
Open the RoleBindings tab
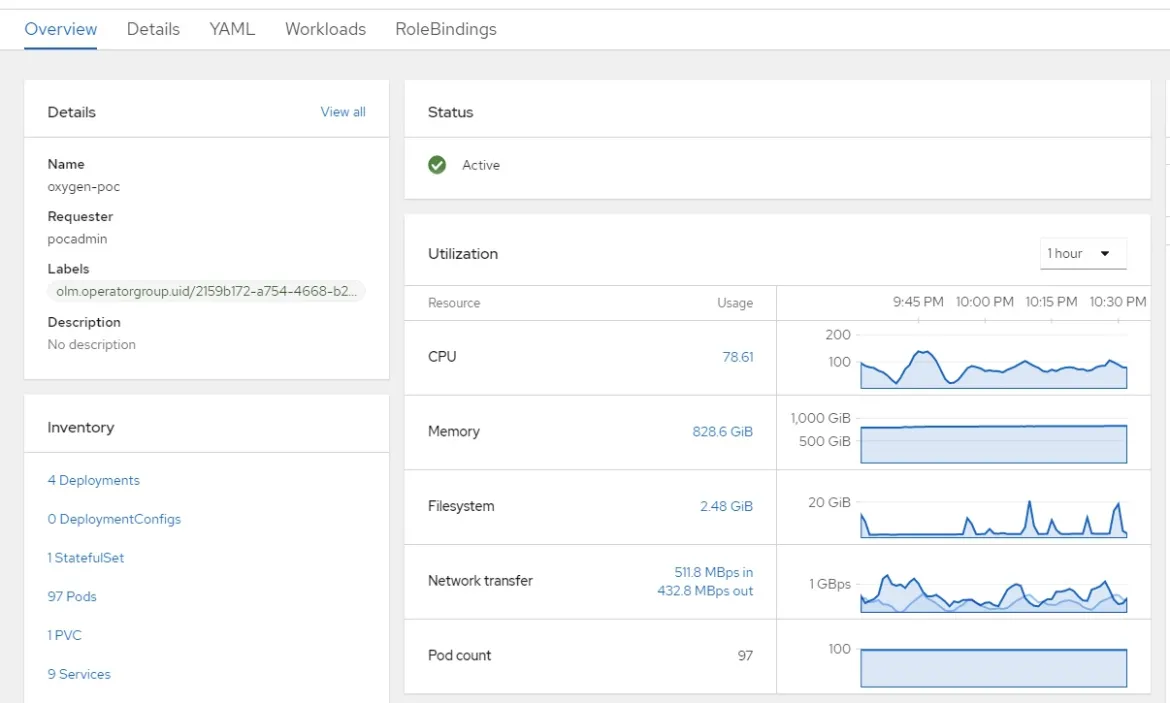pos(446,29)
